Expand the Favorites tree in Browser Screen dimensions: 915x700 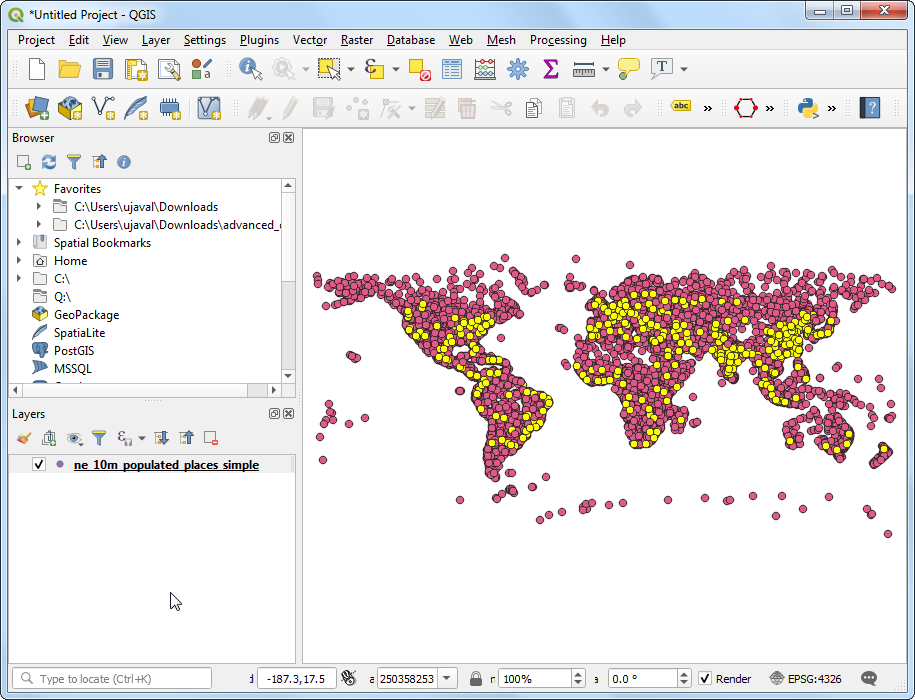pos(19,188)
